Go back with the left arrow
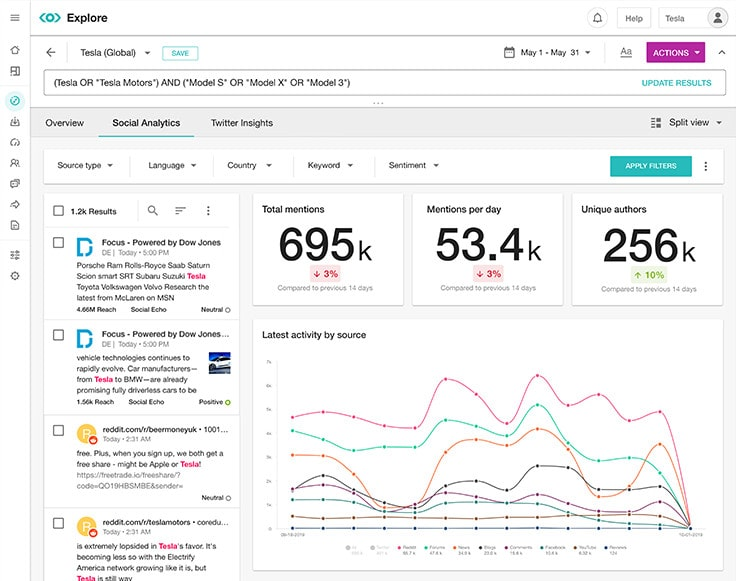Image resolution: width=736 pixels, height=581 pixels. [51, 53]
